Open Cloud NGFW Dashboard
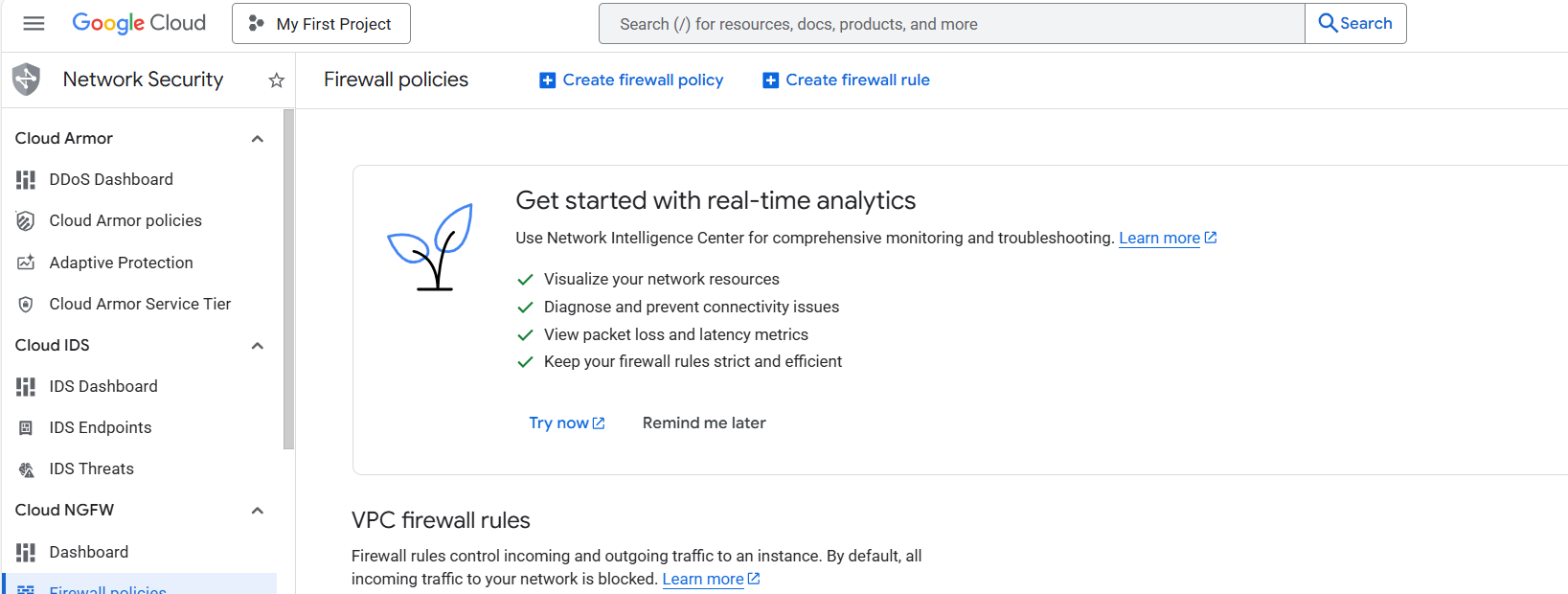1568x594 pixels. tap(89, 553)
